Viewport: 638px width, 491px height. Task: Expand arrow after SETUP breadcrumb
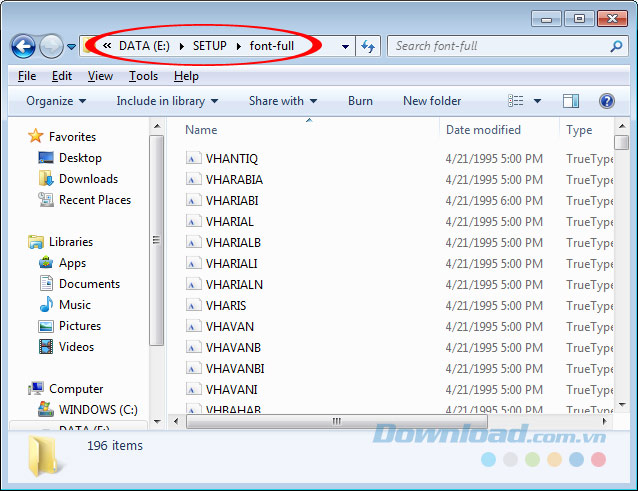pyautogui.click(x=238, y=46)
